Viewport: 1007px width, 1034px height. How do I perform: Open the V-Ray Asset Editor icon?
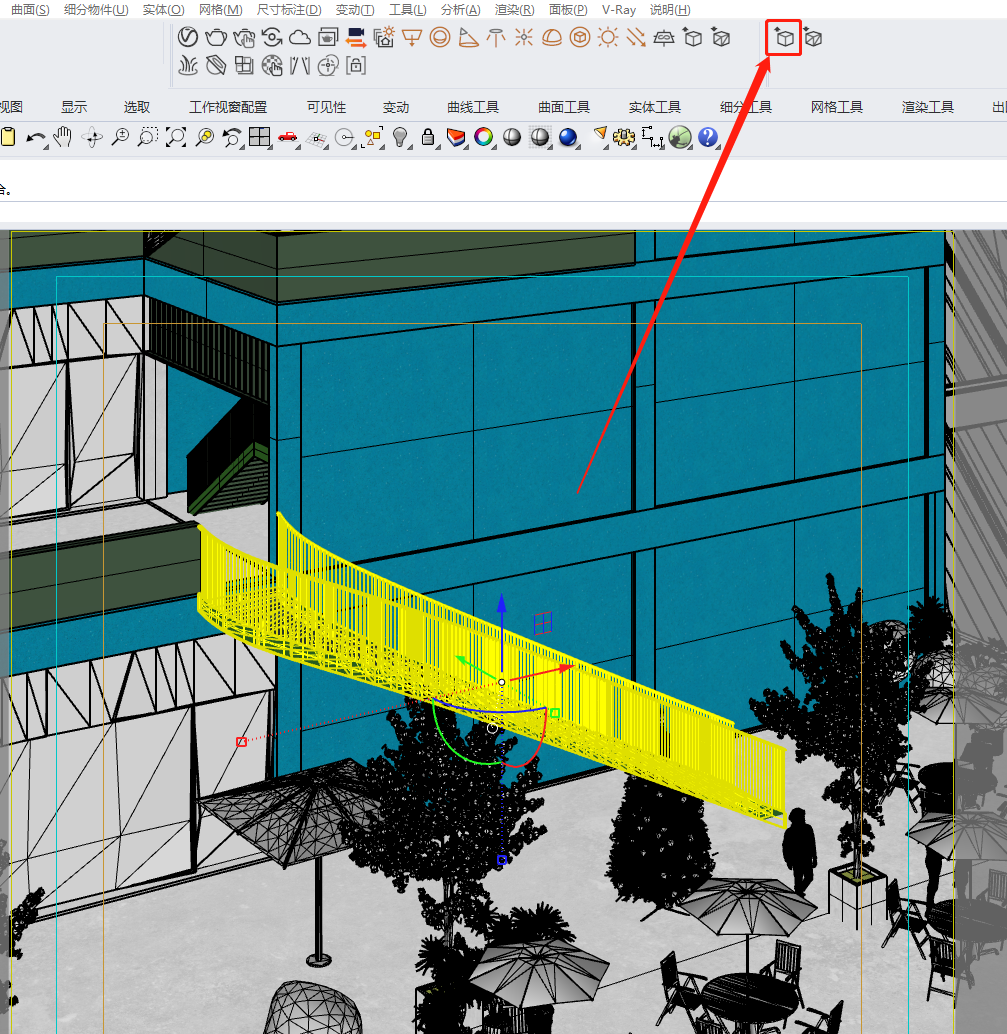(187, 38)
